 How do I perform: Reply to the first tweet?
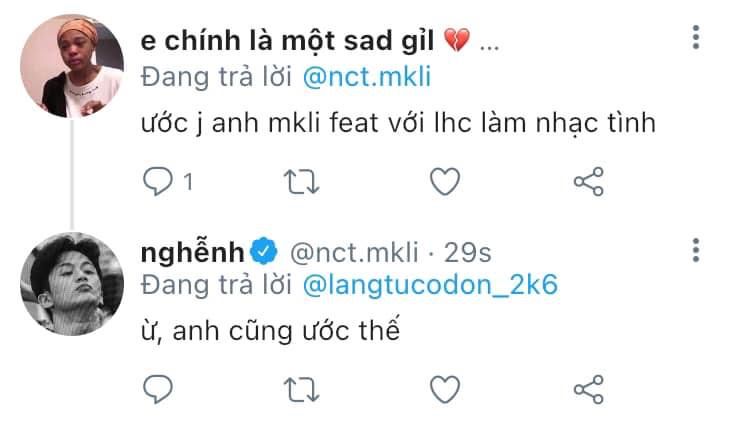click(157, 182)
